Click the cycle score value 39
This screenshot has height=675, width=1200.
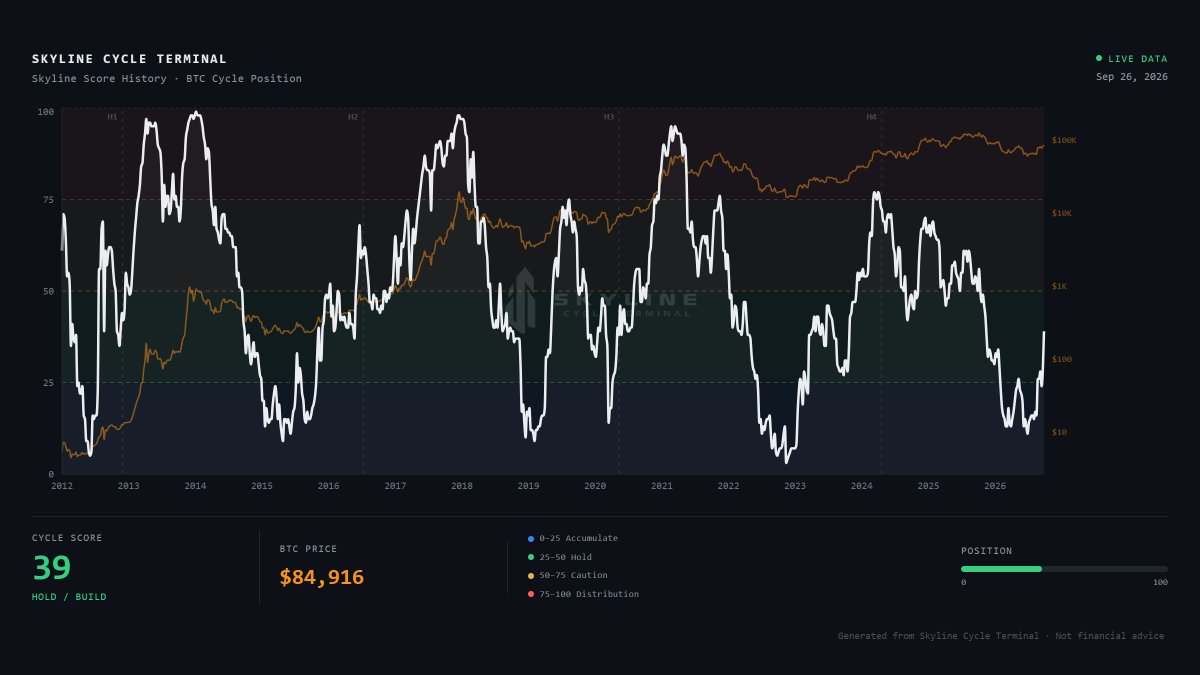[x=52, y=568]
